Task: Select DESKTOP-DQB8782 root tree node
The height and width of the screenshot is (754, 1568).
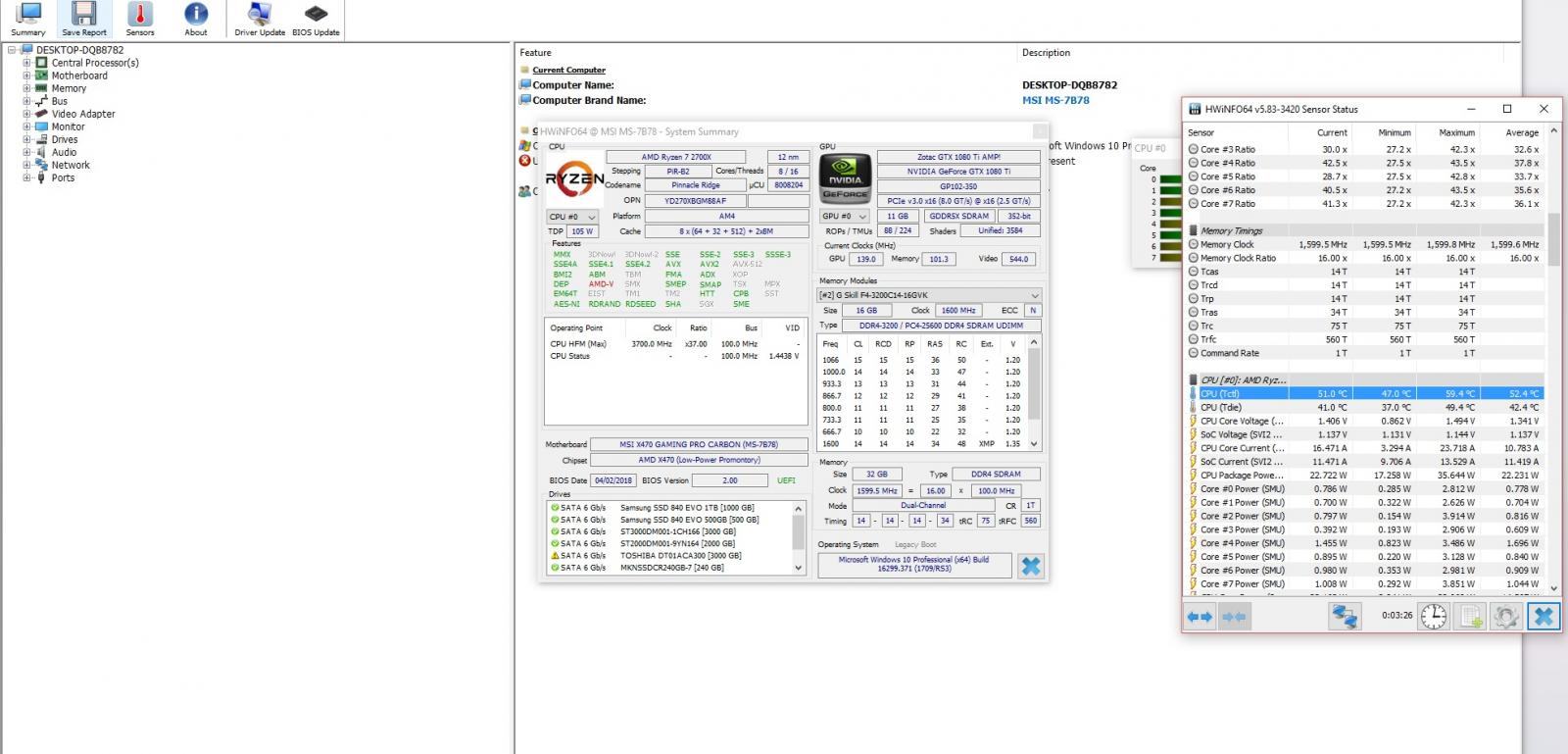Action: click(x=79, y=50)
